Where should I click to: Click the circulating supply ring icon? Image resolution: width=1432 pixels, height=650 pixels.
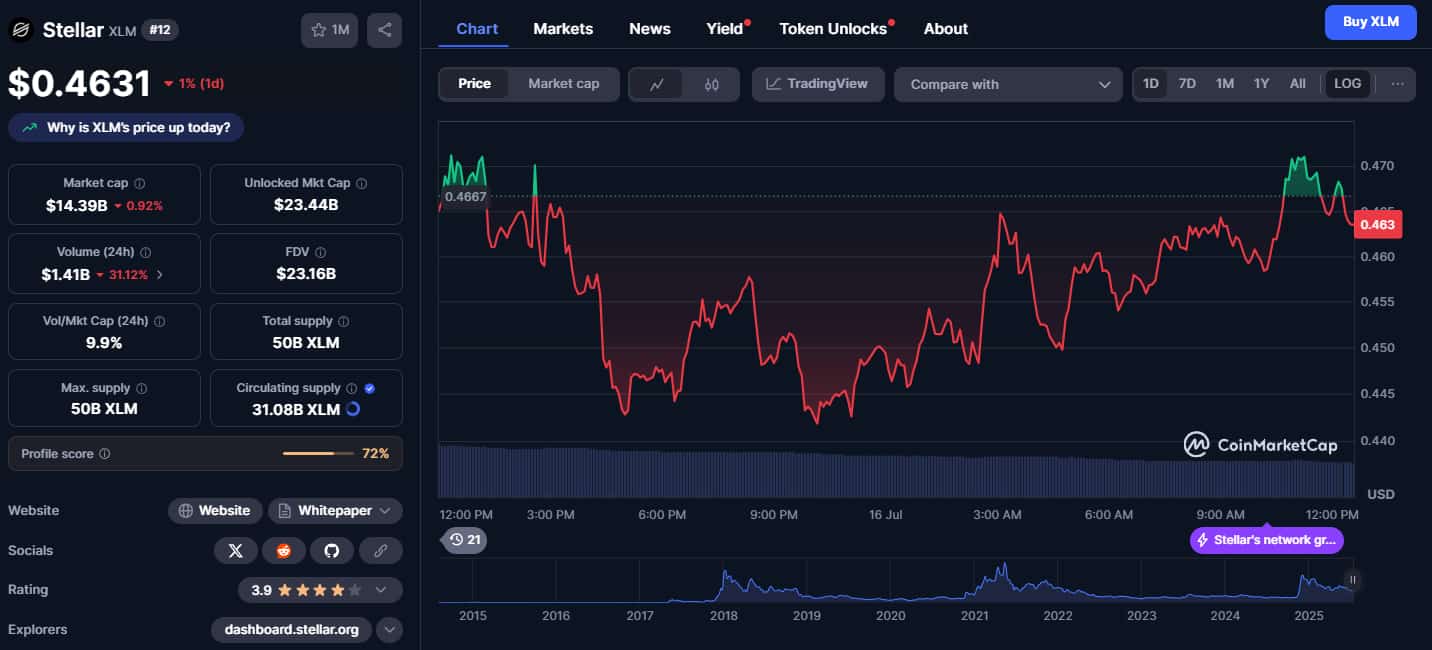[x=353, y=409]
